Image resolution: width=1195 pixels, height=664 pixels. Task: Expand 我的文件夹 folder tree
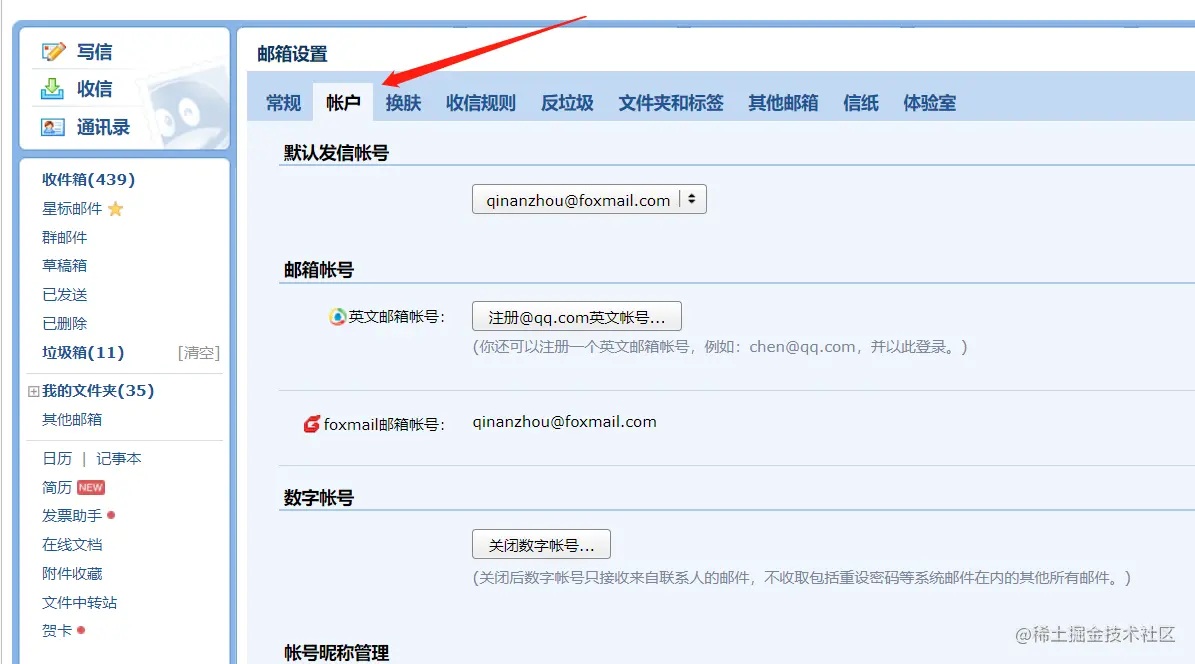pos(34,391)
